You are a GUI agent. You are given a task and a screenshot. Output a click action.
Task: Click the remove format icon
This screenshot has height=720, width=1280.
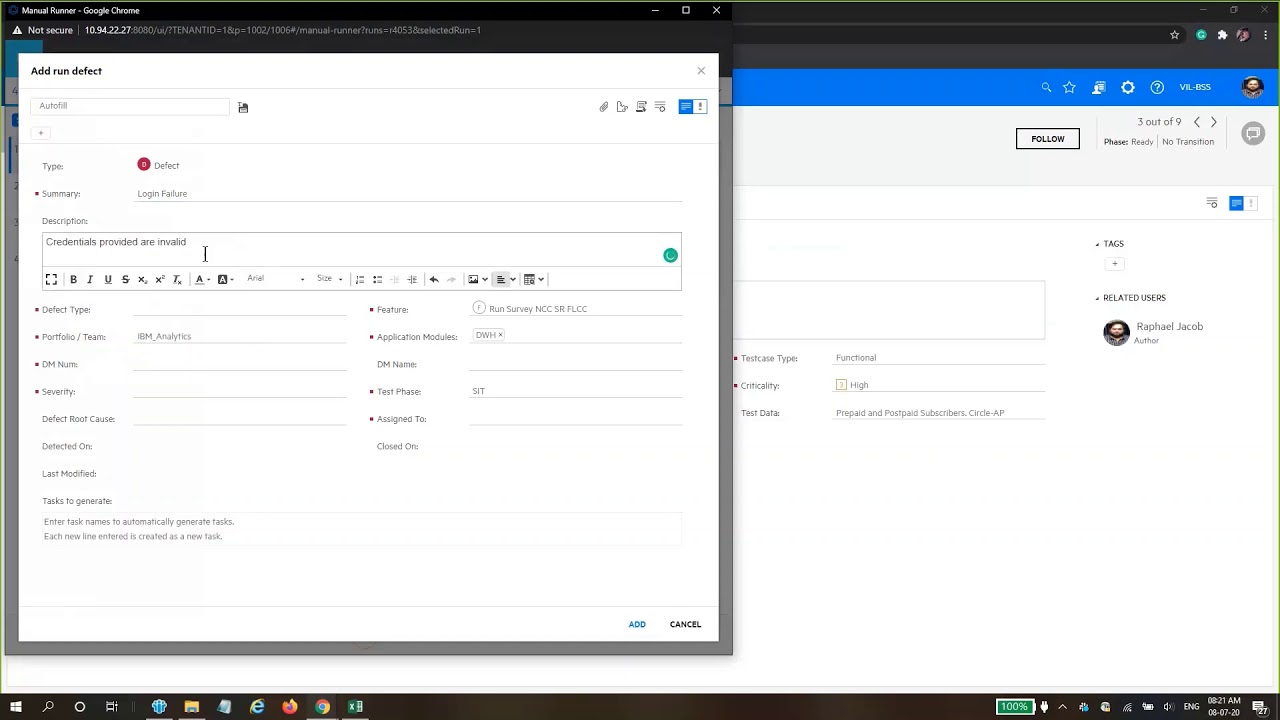[177, 279]
